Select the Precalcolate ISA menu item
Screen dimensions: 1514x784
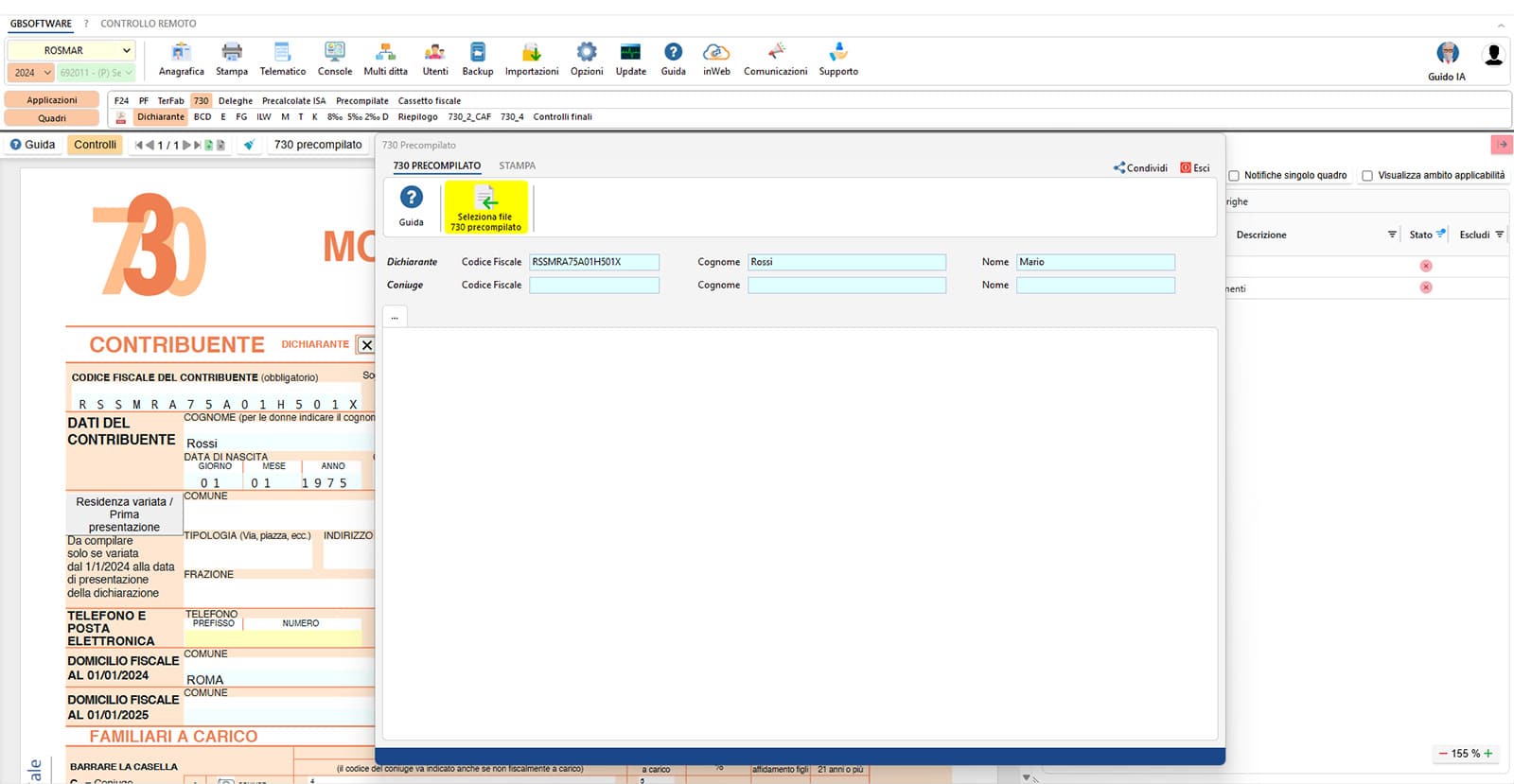point(293,101)
